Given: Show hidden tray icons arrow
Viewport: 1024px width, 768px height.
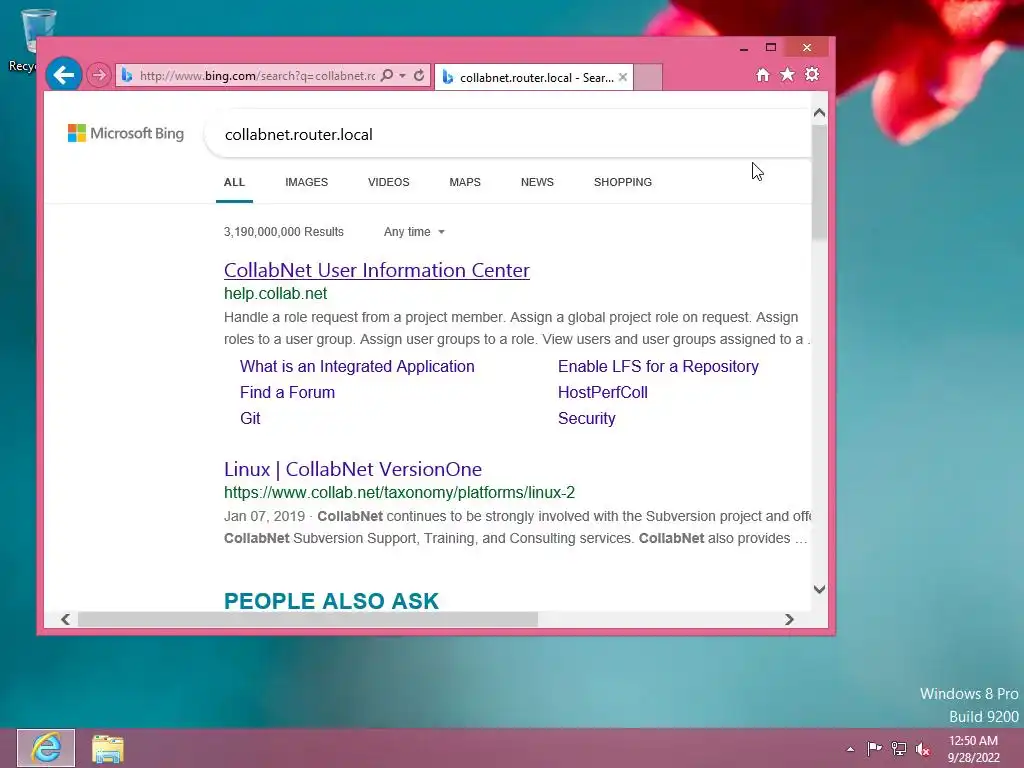Looking at the screenshot, I should pyautogui.click(x=850, y=749).
